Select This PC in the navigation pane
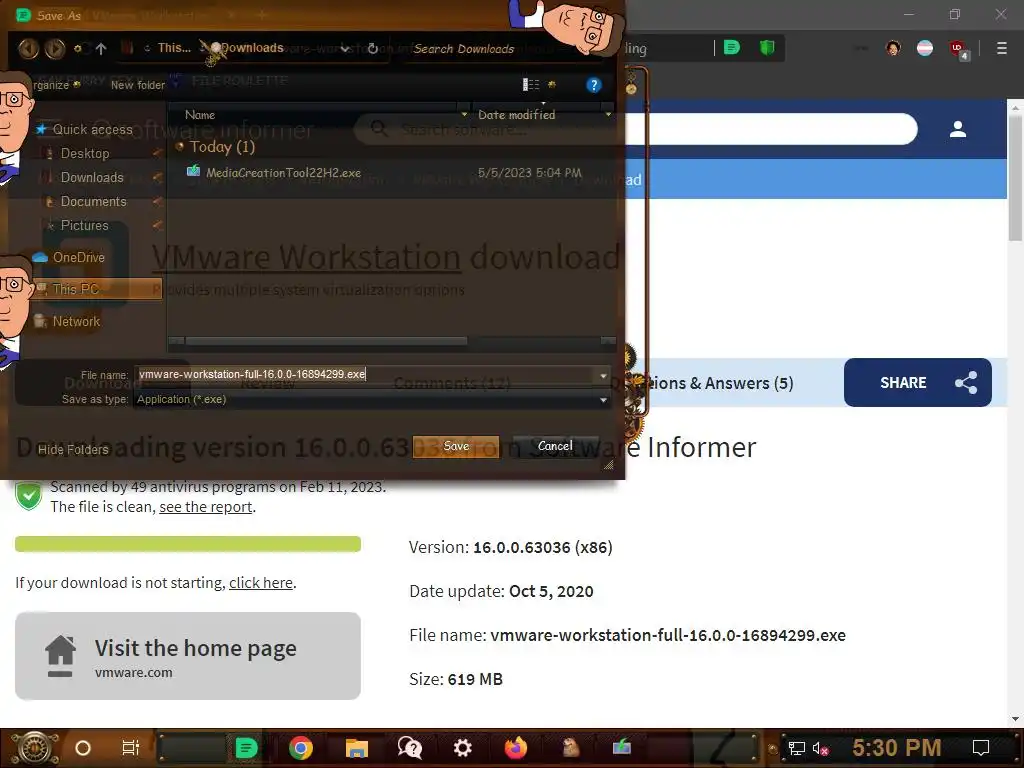1024x768 pixels. (x=97, y=289)
